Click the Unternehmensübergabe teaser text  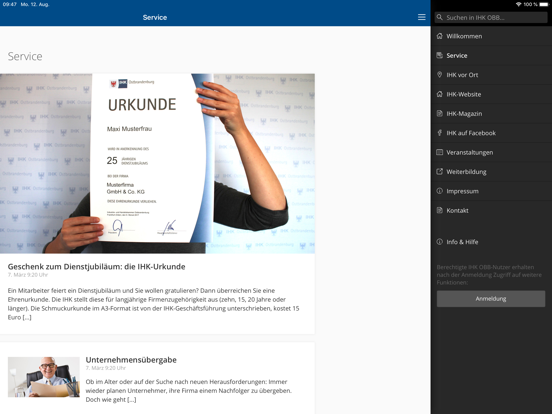pos(189,390)
